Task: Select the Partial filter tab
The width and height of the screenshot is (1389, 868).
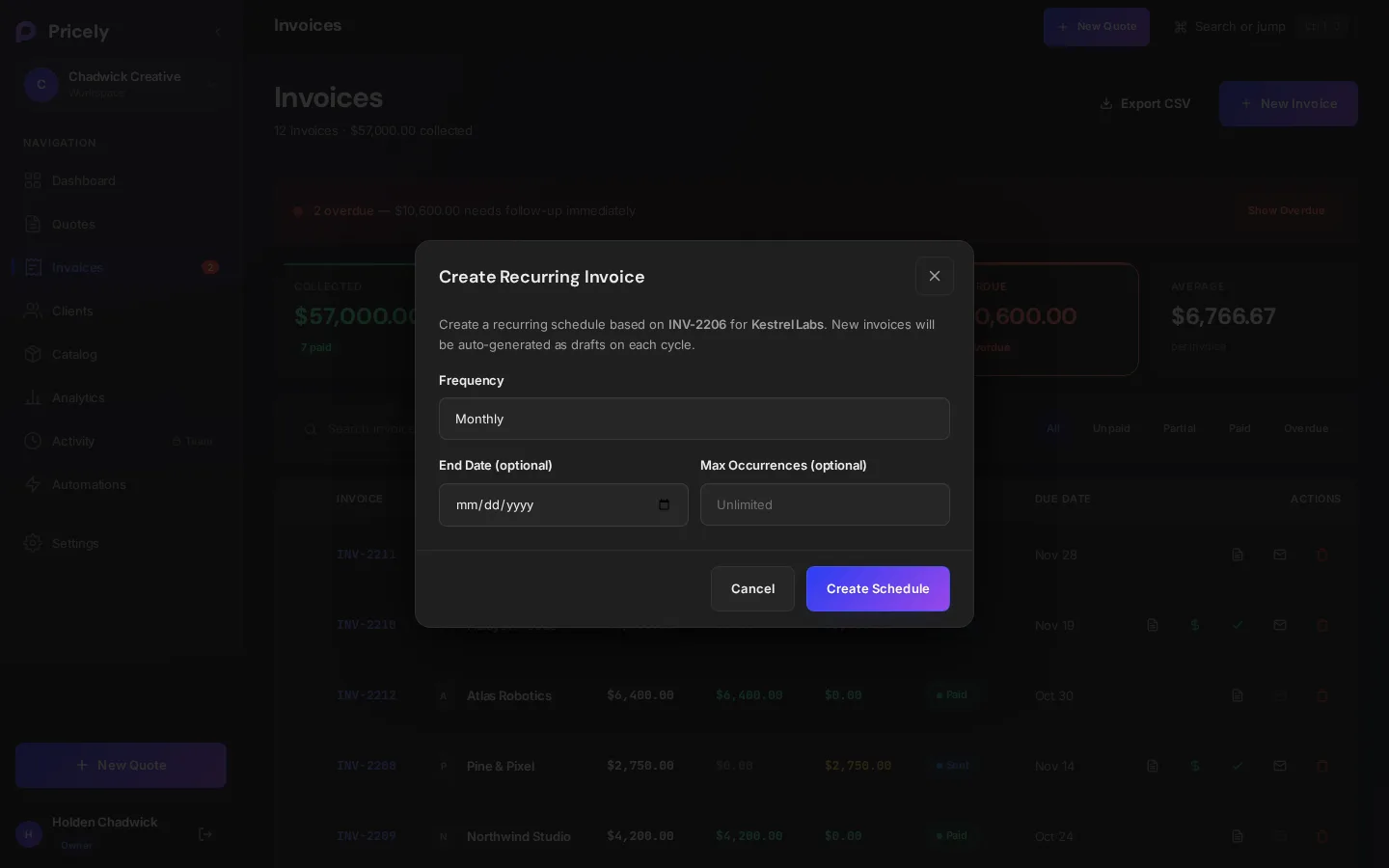Action: (1179, 428)
